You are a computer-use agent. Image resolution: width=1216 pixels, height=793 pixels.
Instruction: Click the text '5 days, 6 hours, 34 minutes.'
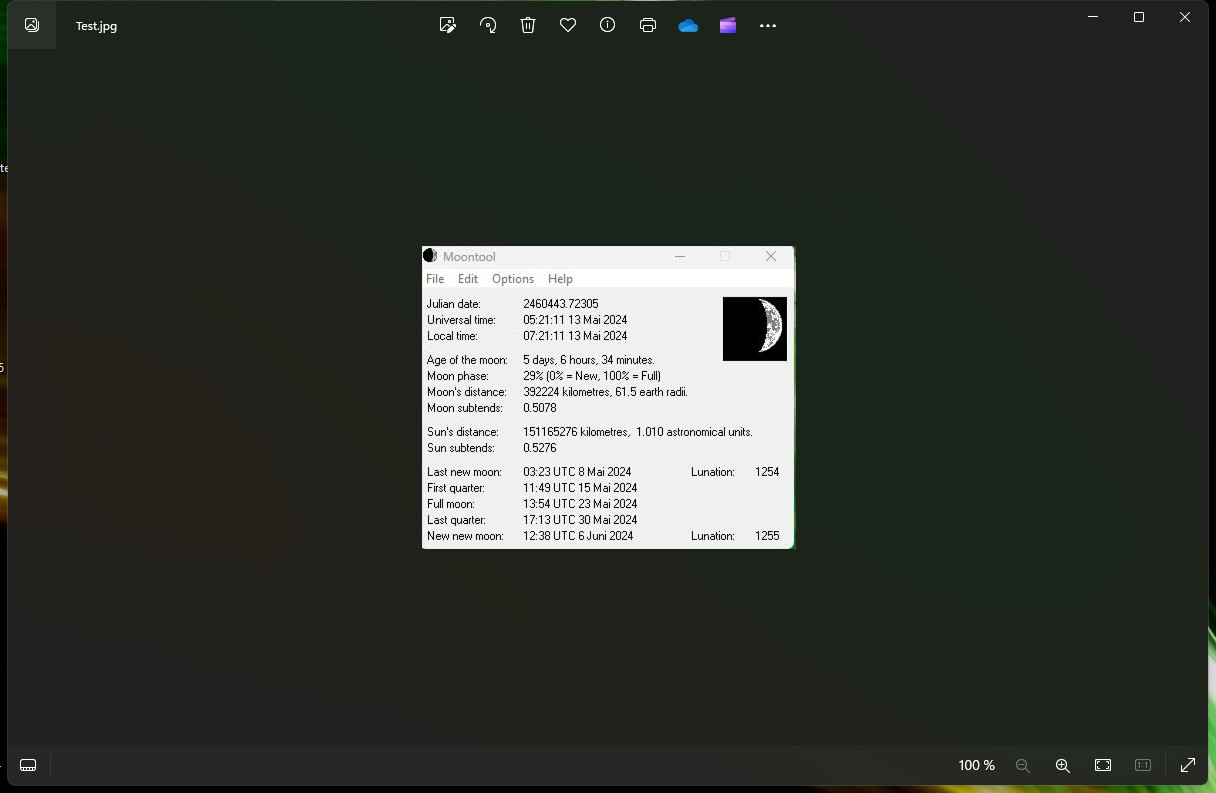coord(589,360)
